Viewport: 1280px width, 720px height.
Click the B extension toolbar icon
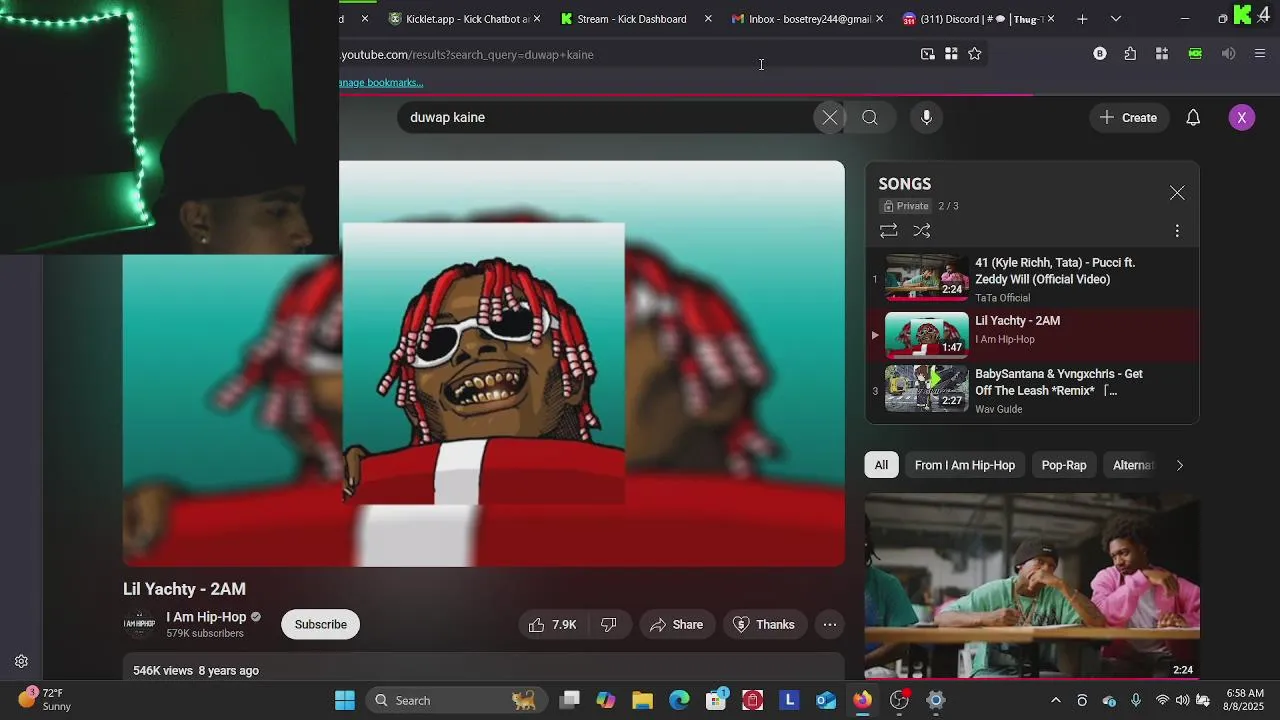point(1100,54)
